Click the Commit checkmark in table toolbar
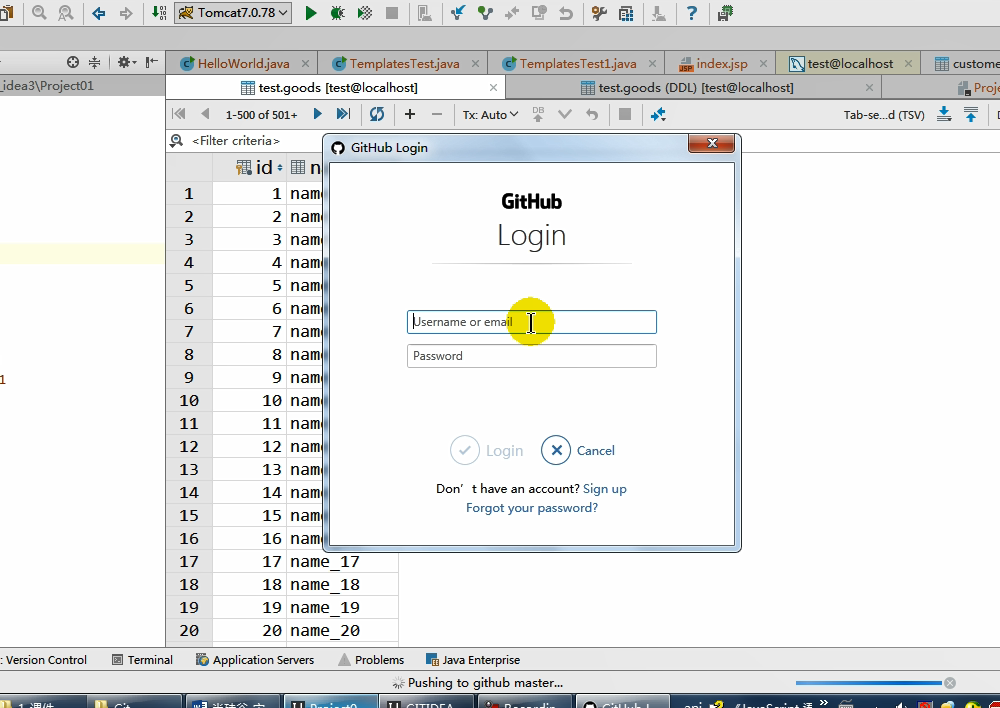This screenshot has width=1000, height=708. pyautogui.click(x=565, y=114)
